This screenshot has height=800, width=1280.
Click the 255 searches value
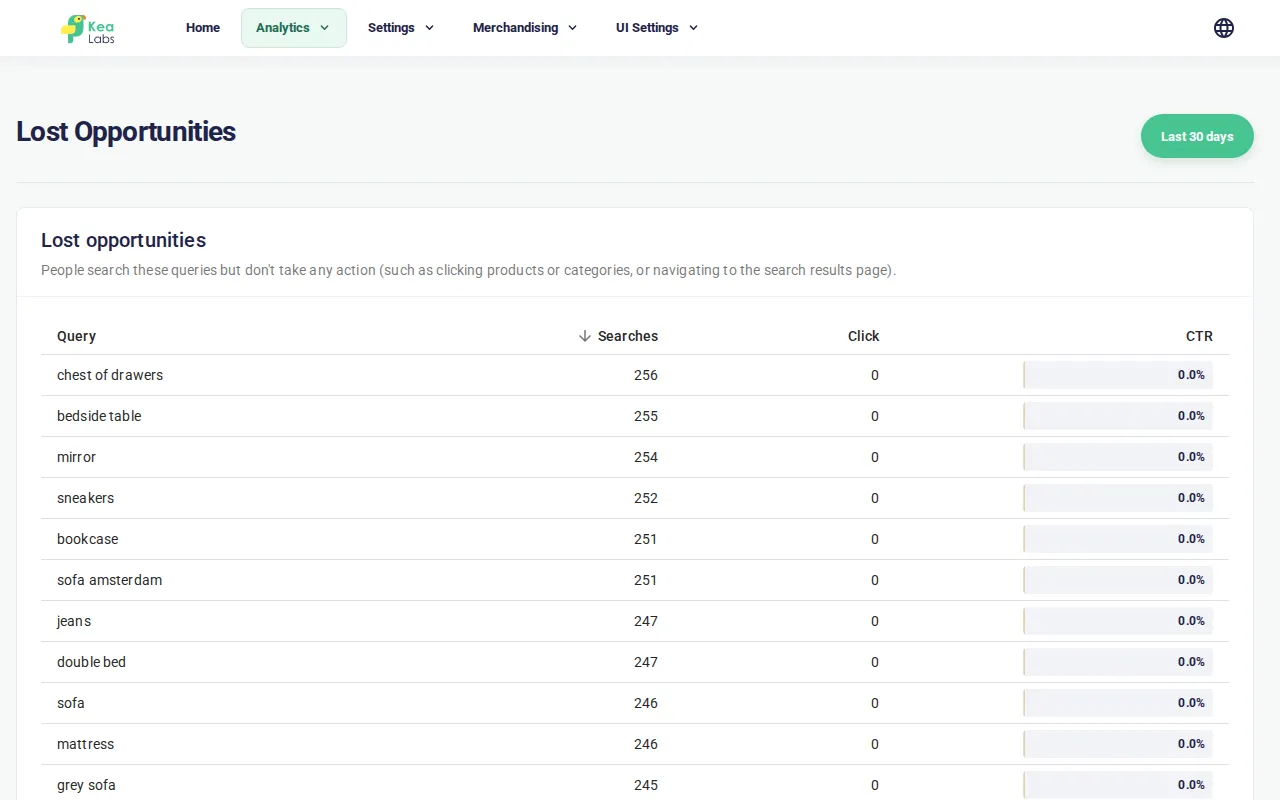[646, 416]
